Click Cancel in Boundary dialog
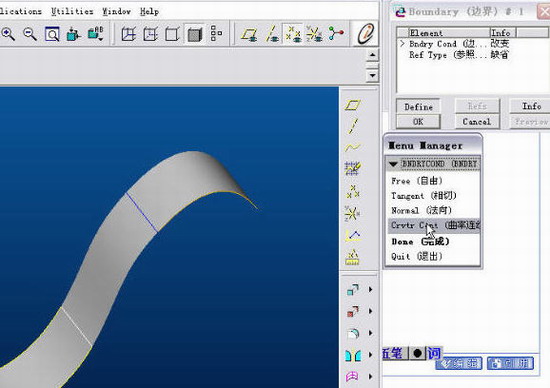Screen dimensions: 550x388 pyautogui.click(x=477, y=122)
